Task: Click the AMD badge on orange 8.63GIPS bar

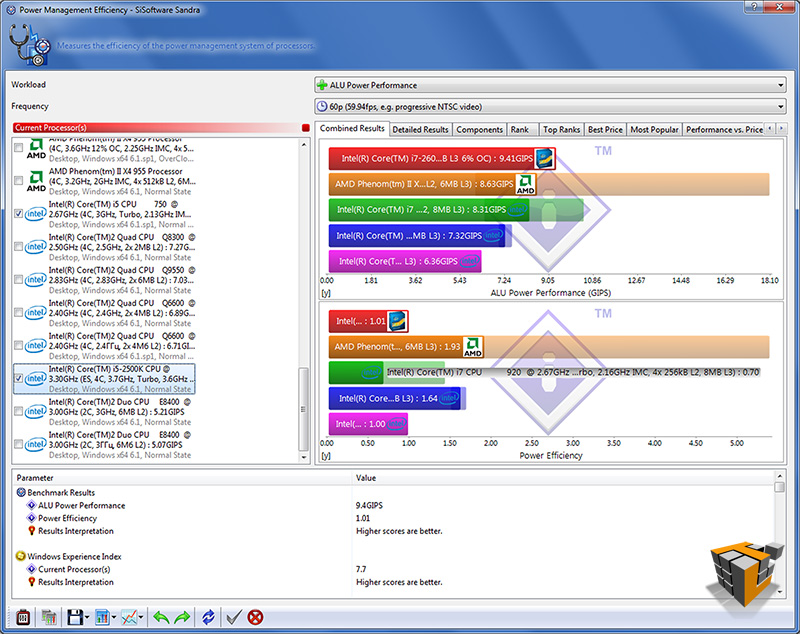Action: [526, 184]
